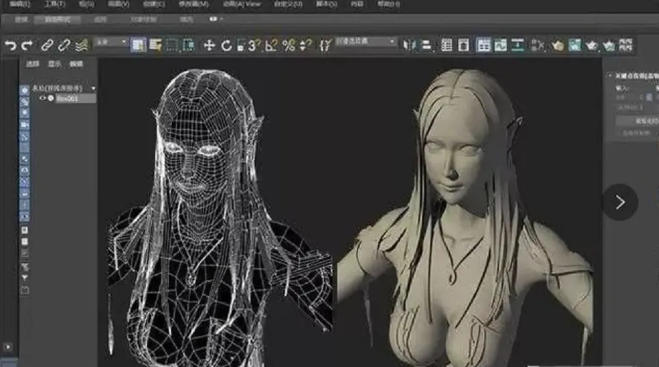659x367 pixels.
Task: Toggle the Percent Snap button
Action: pyautogui.click(x=289, y=45)
